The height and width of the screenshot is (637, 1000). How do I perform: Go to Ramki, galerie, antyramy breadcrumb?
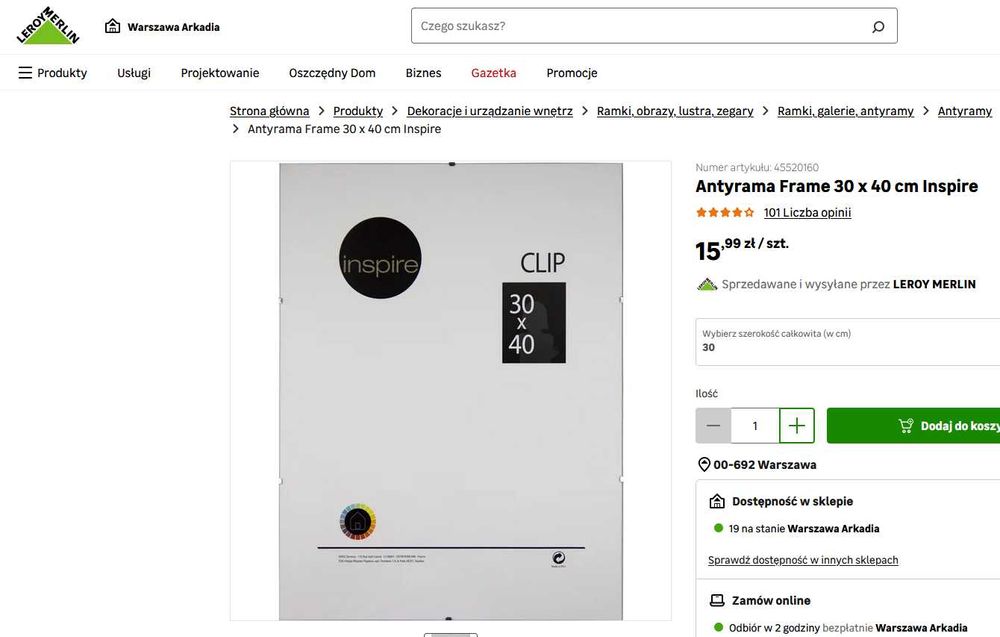tap(846, 111)
